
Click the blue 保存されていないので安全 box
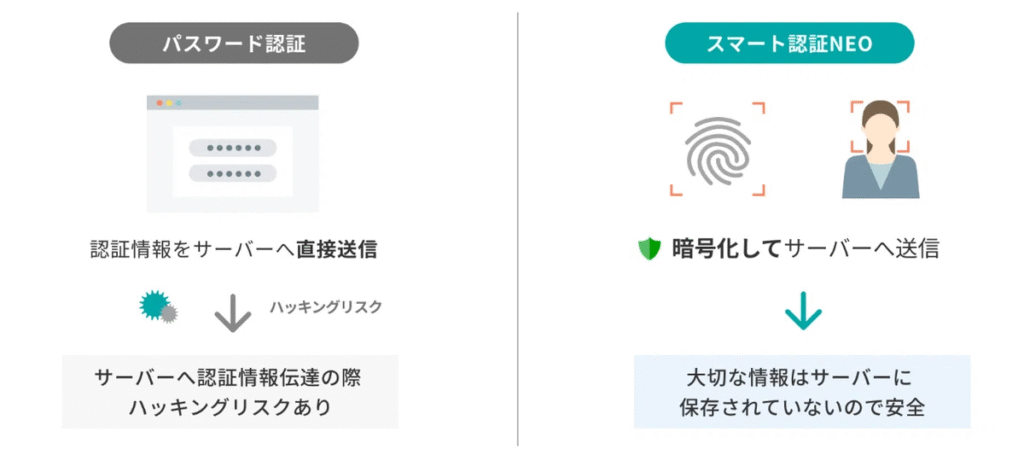coord(801,392)
